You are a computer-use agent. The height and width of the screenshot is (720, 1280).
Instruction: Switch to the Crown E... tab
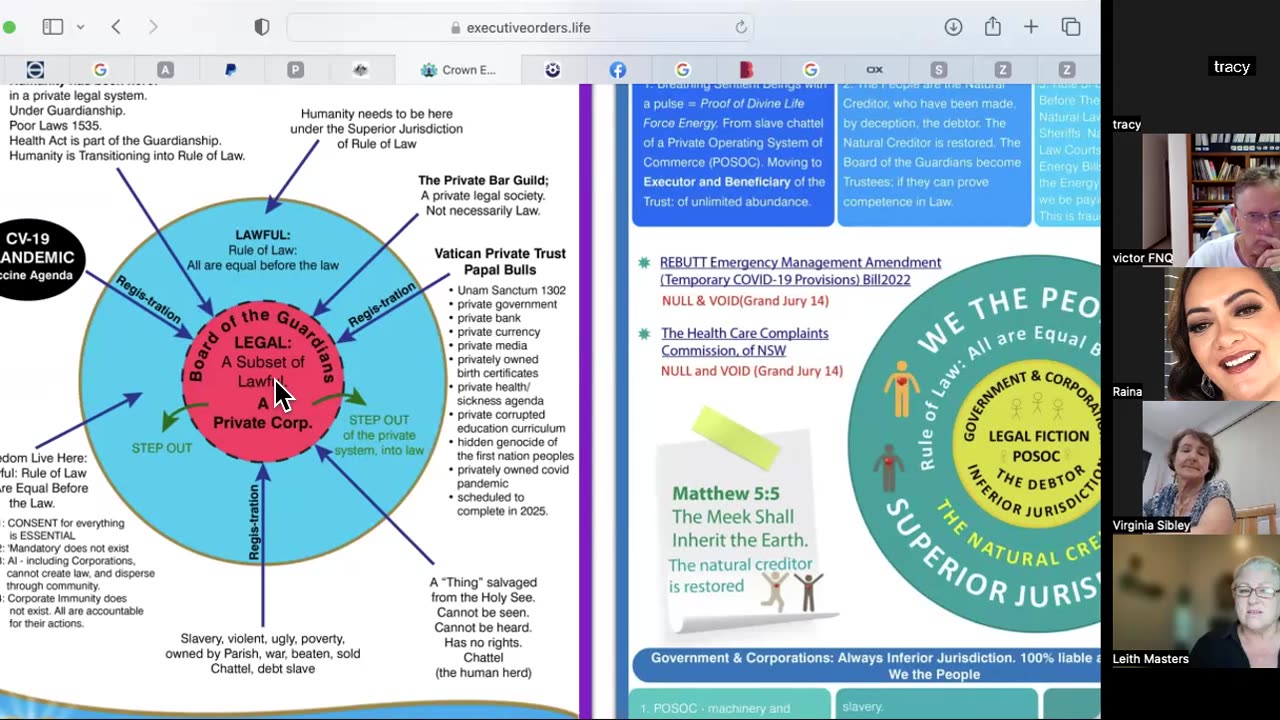click(458, 69)
